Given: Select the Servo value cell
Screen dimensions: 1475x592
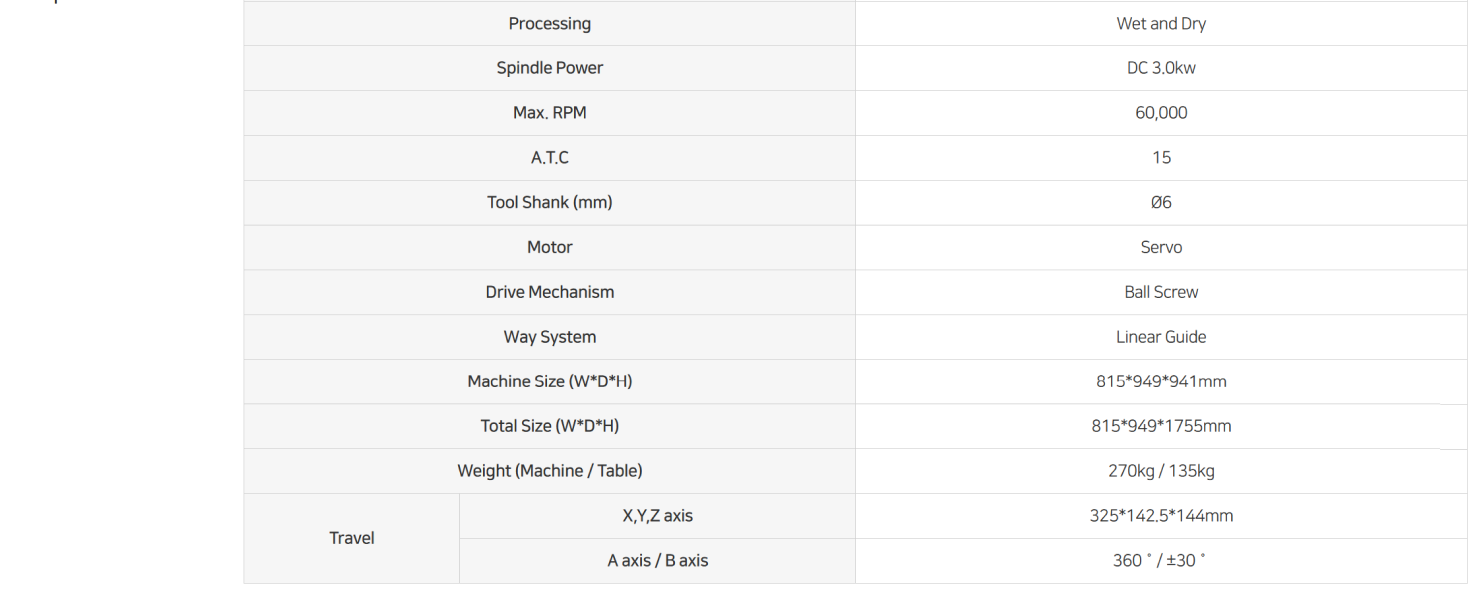Looking at the screenshot, I should pyautogui.click(x=1161, y=247).
